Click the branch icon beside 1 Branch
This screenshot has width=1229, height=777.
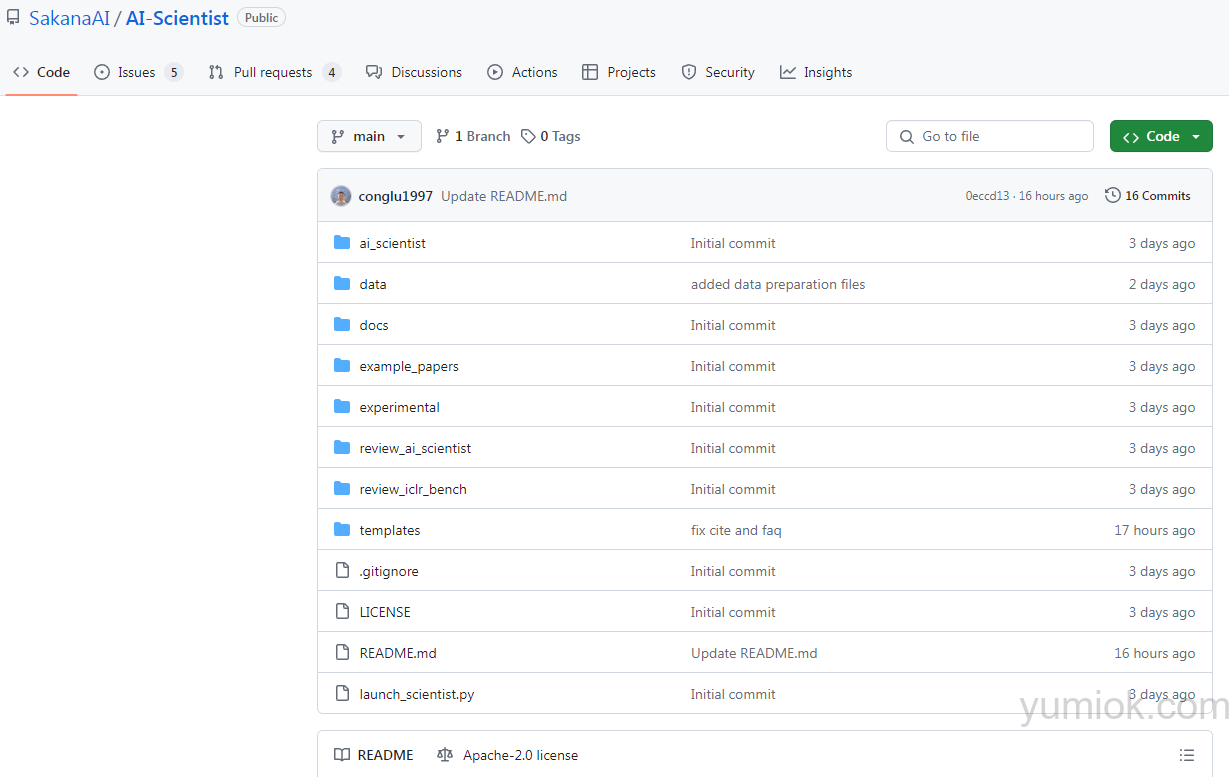coord(443,137)
